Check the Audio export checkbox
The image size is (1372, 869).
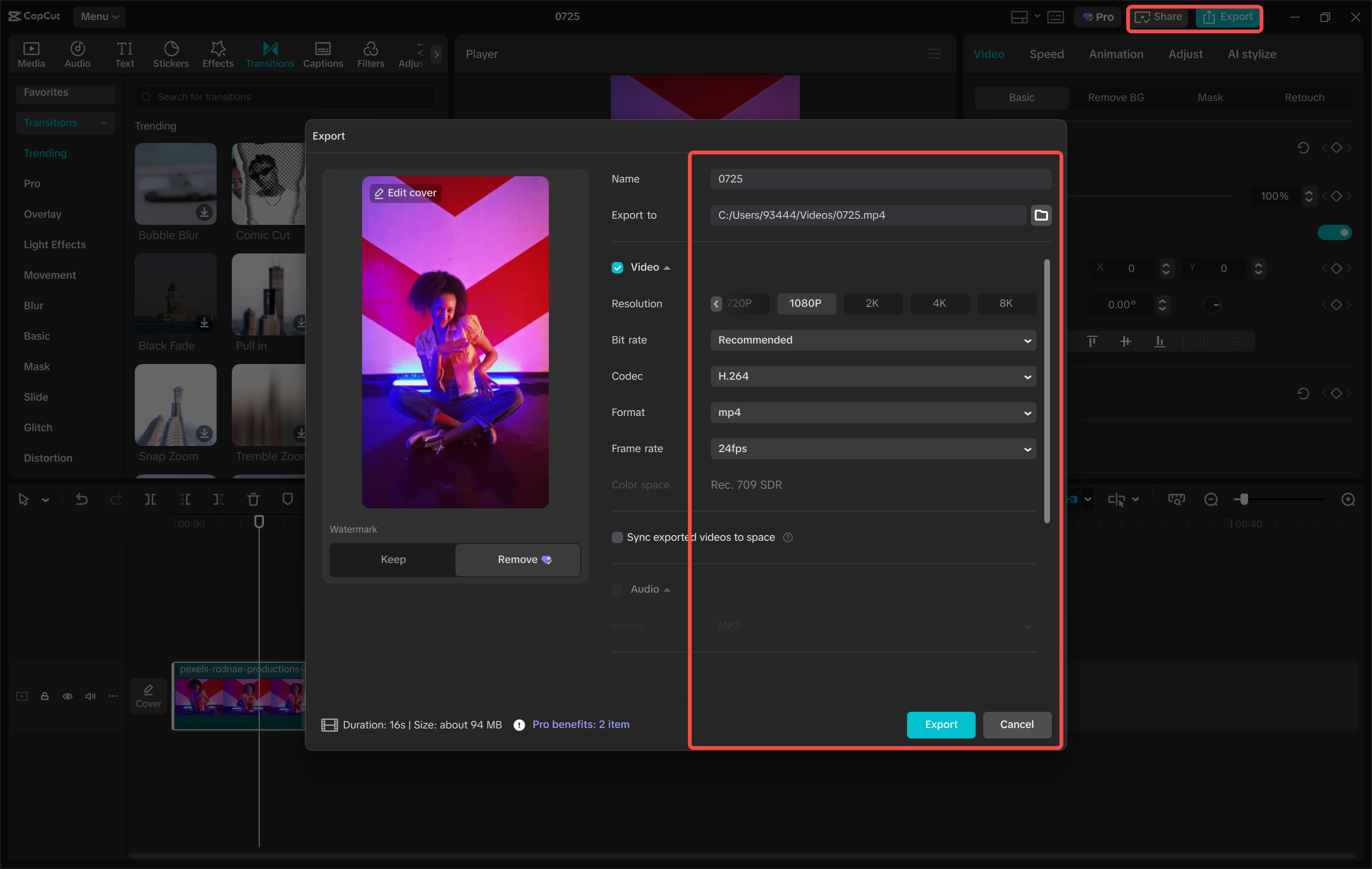[617, 589]
